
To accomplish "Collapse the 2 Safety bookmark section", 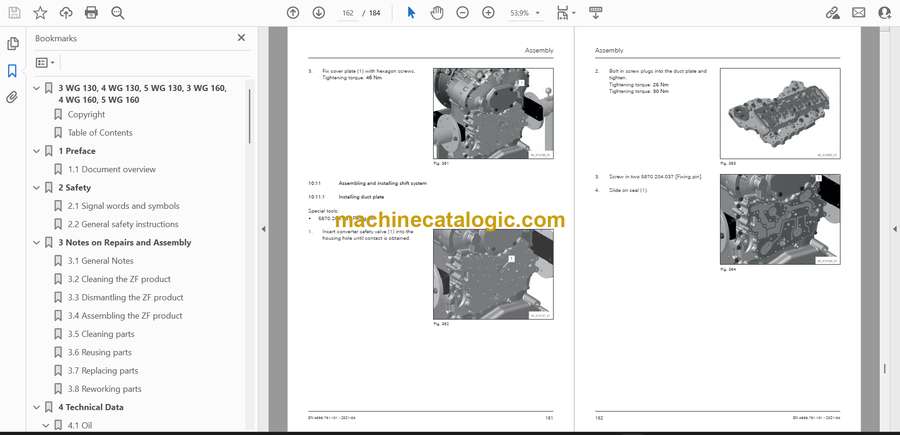I will tap(37, 188).
